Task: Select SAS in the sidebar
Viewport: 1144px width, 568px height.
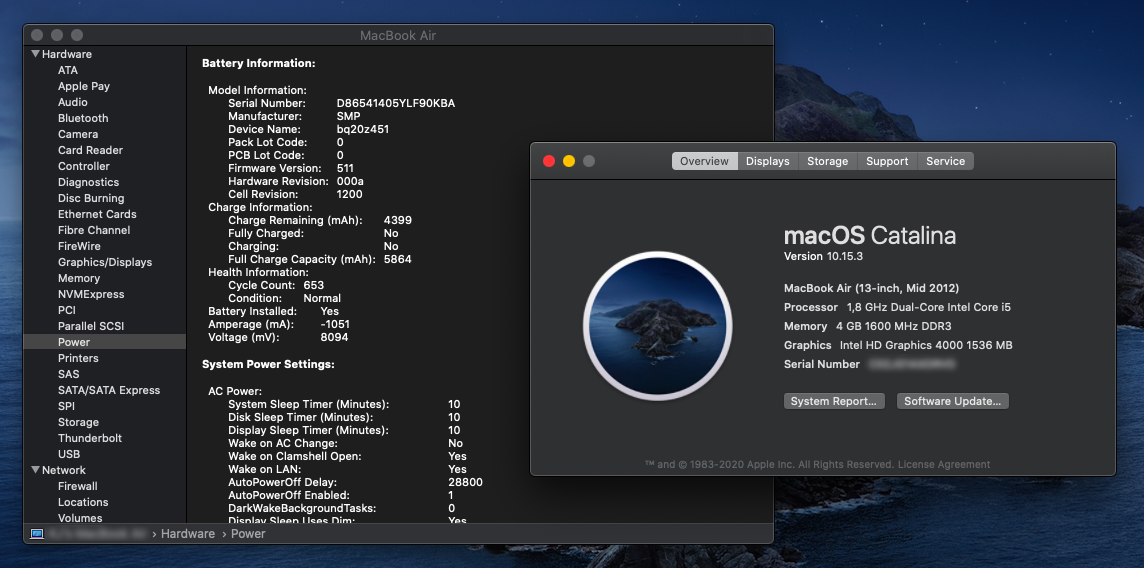Action: [x=69, y=374]
